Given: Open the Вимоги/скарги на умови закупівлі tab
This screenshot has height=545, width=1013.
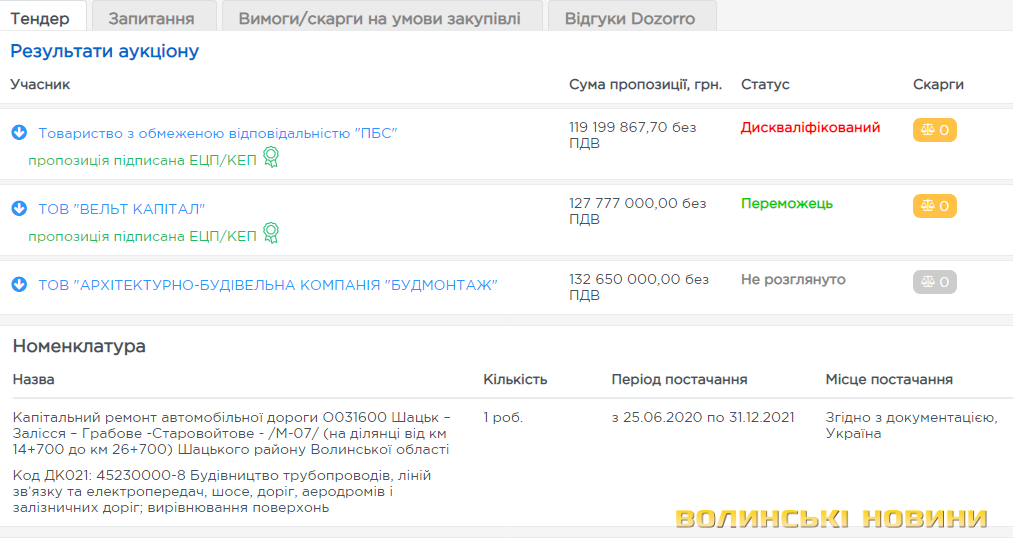Looking at the screenshot, I should 378,18.
